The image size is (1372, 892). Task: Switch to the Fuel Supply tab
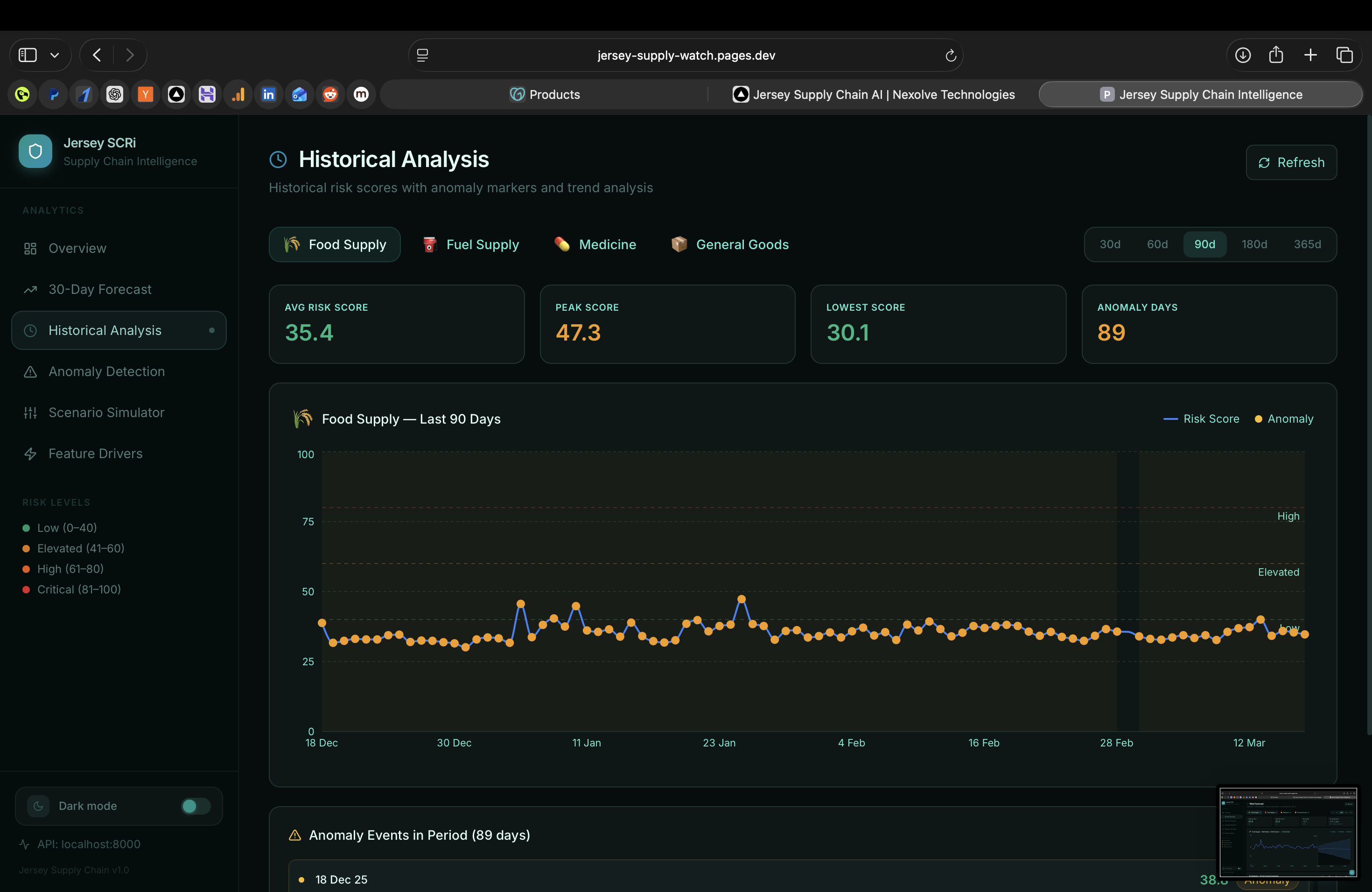pos(470,244)
